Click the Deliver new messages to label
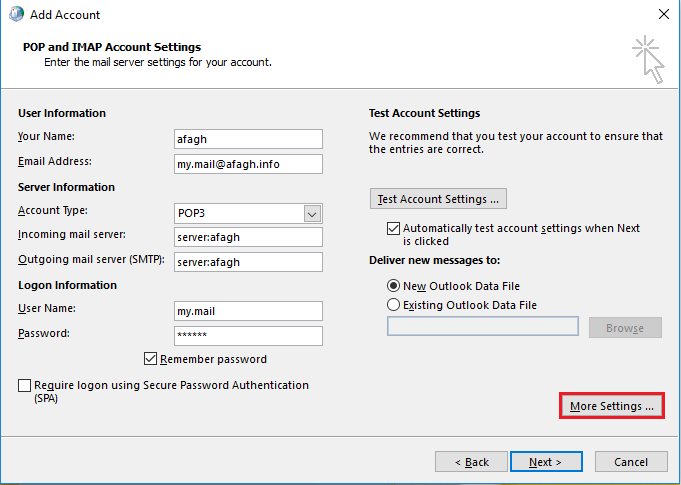 435,261
